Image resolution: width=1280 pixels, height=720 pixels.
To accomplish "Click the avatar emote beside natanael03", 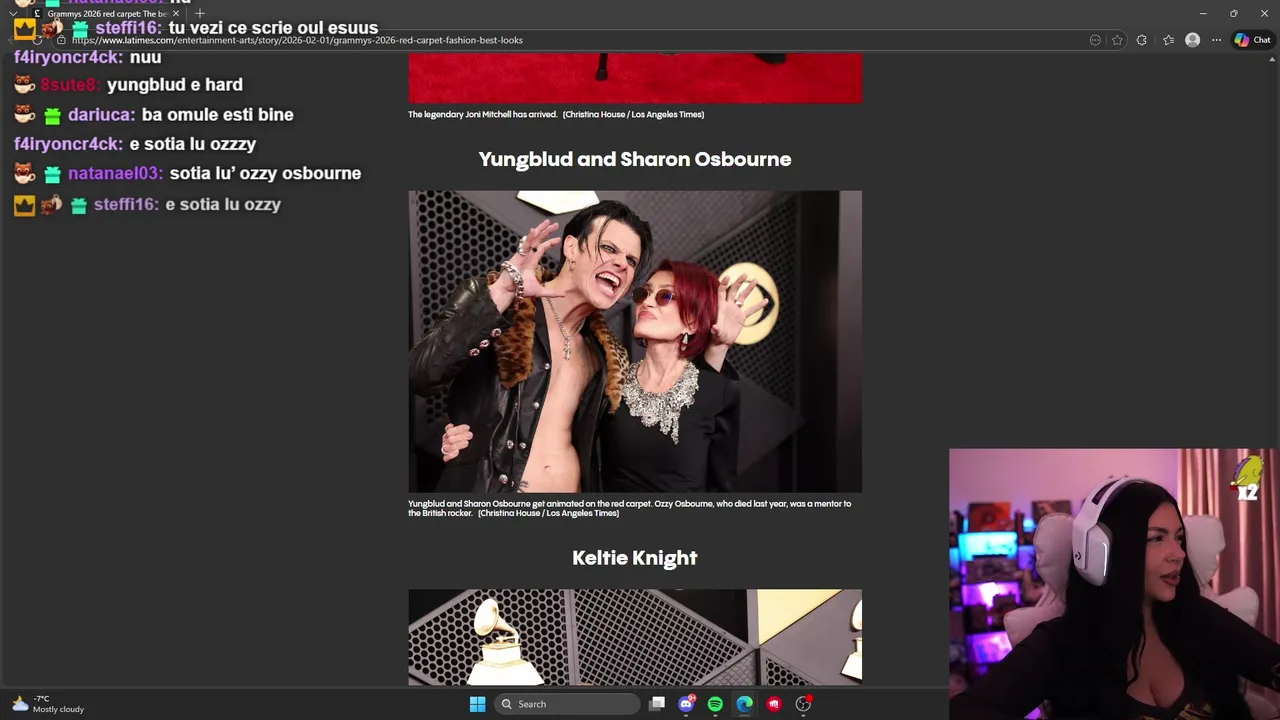I will tap(25, 173).
